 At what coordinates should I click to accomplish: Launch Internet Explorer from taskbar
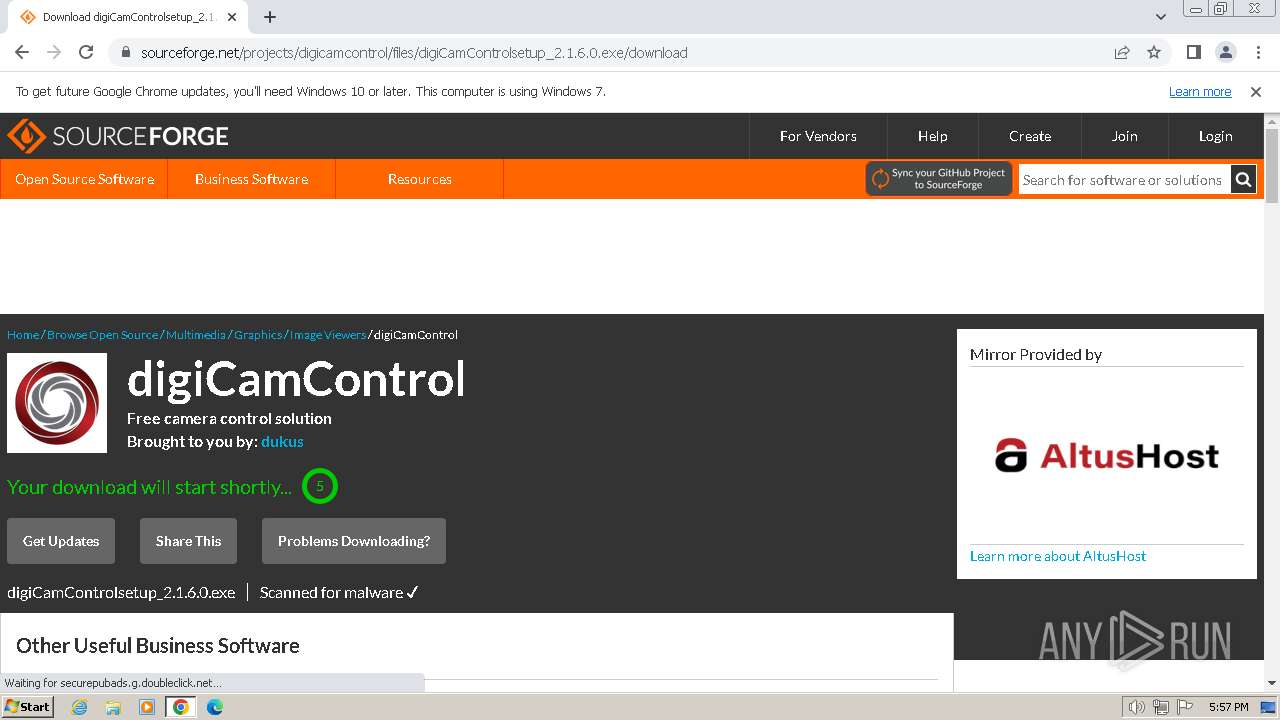point(80,707)
